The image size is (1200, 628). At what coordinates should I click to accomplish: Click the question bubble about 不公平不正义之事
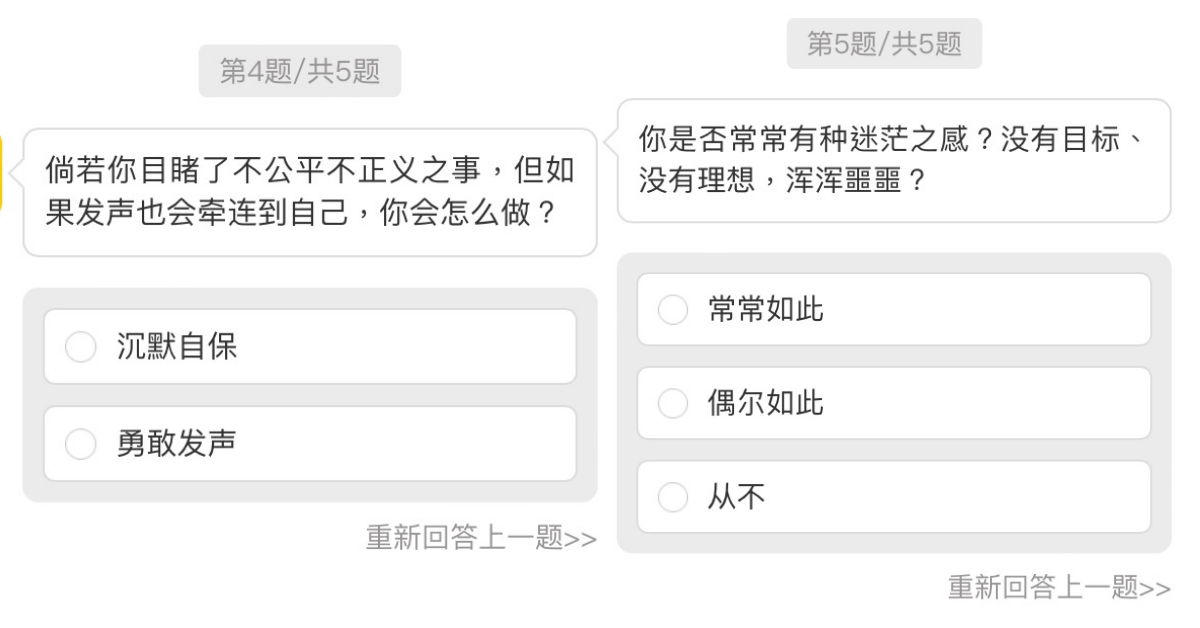click(x=310, y=192)
